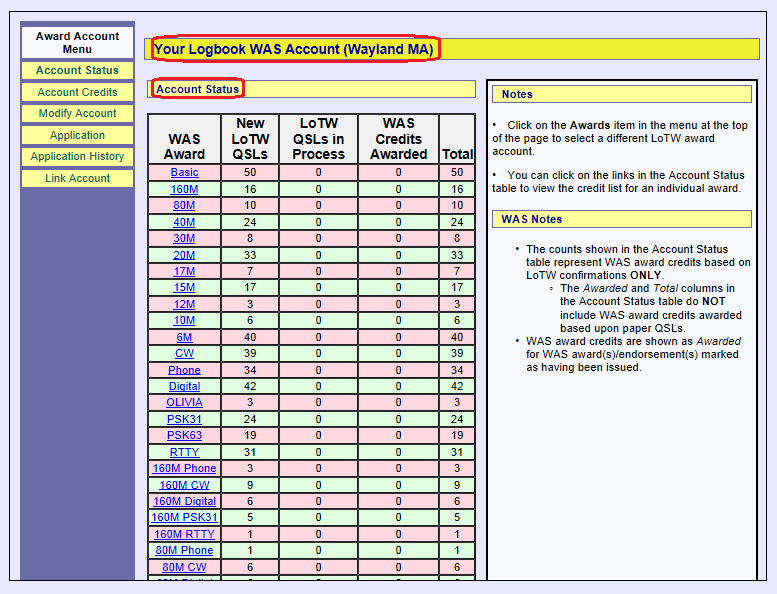The image size is (777, 594).
Task: Open the 40M award link
Action: pos(184,222)
